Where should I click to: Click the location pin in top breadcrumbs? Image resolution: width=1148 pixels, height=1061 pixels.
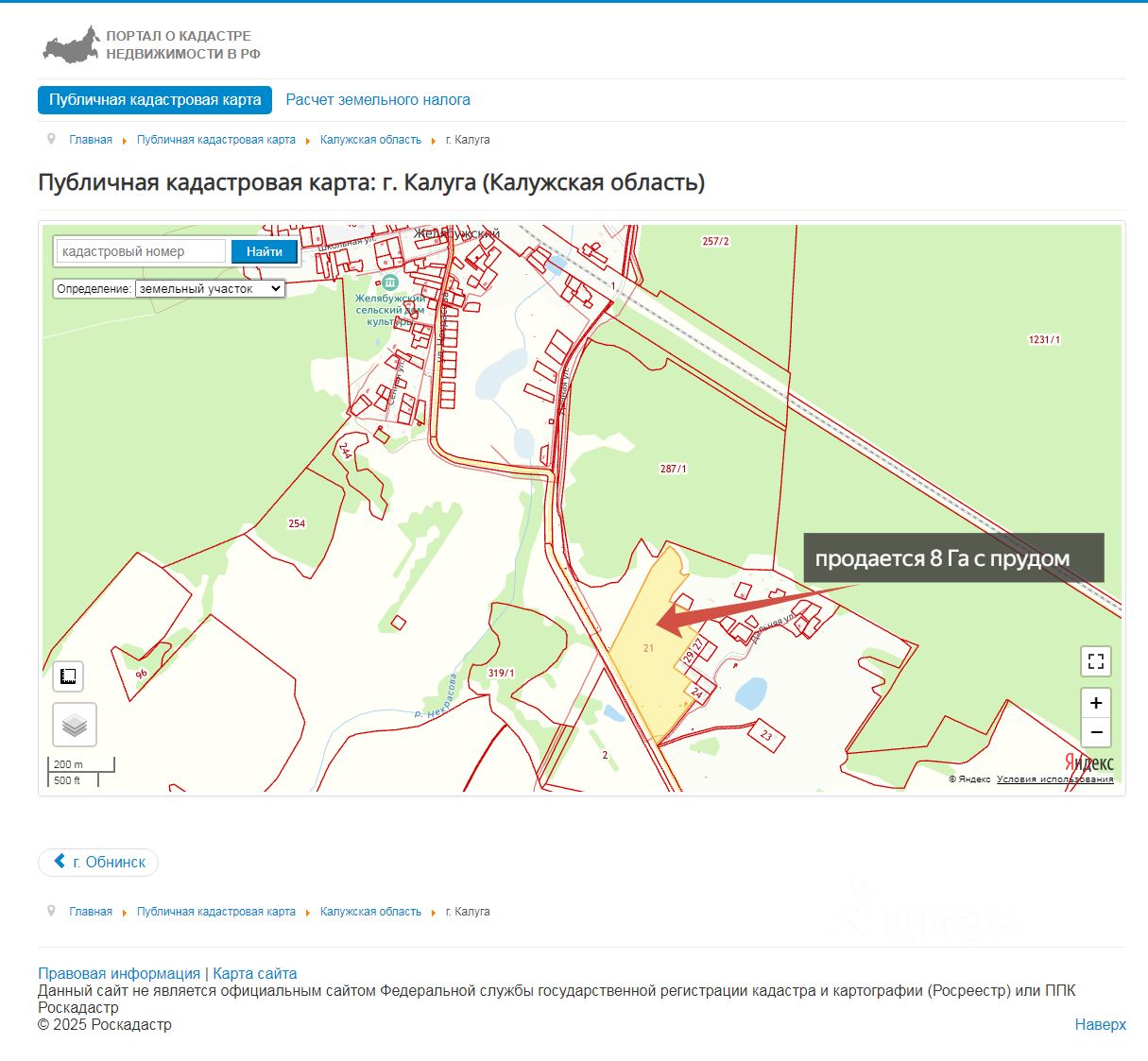52,139
